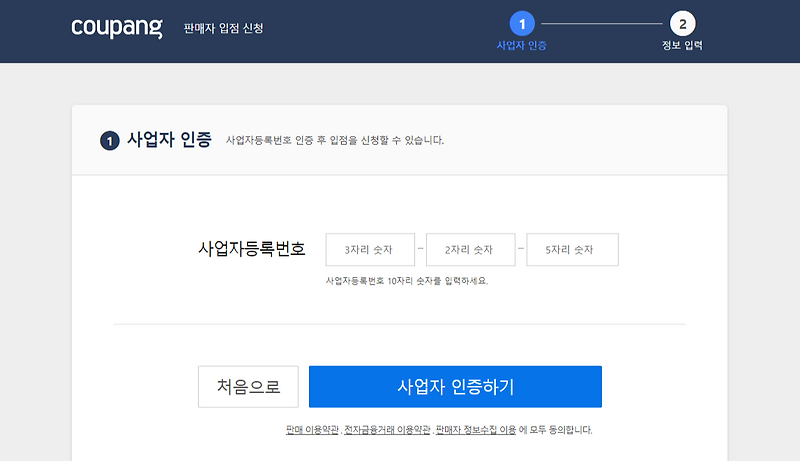800x461 pixels.
Task: Focus the 5자리 숫자 input field
Action: click(572, 249)
